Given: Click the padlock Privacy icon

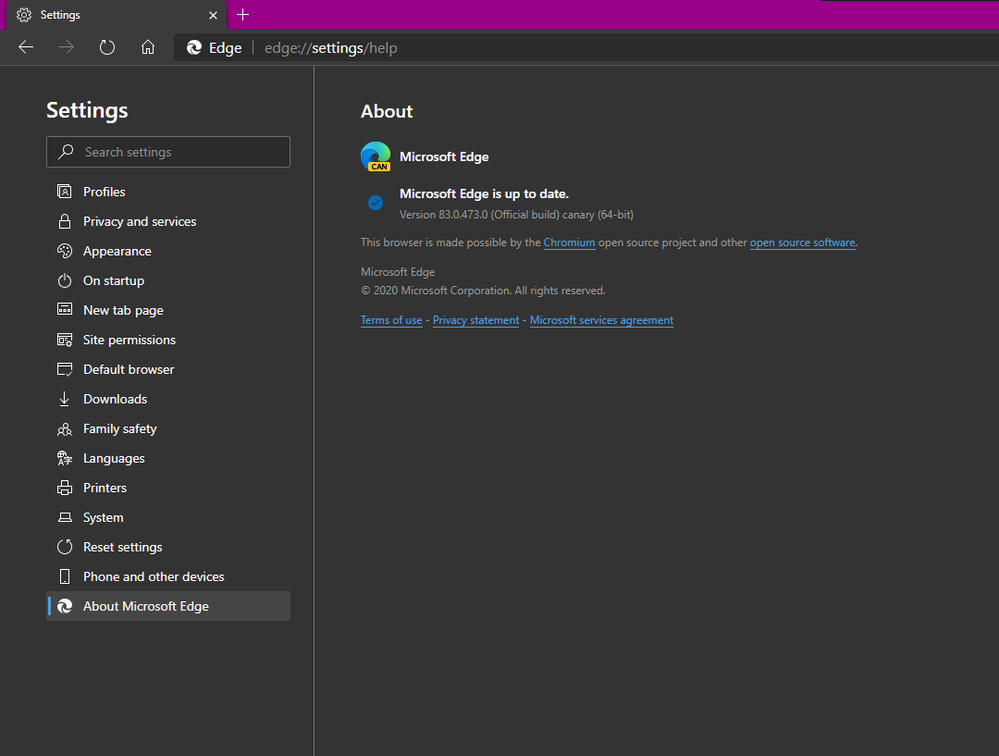Looking at the screenshot, I should 64,222.
